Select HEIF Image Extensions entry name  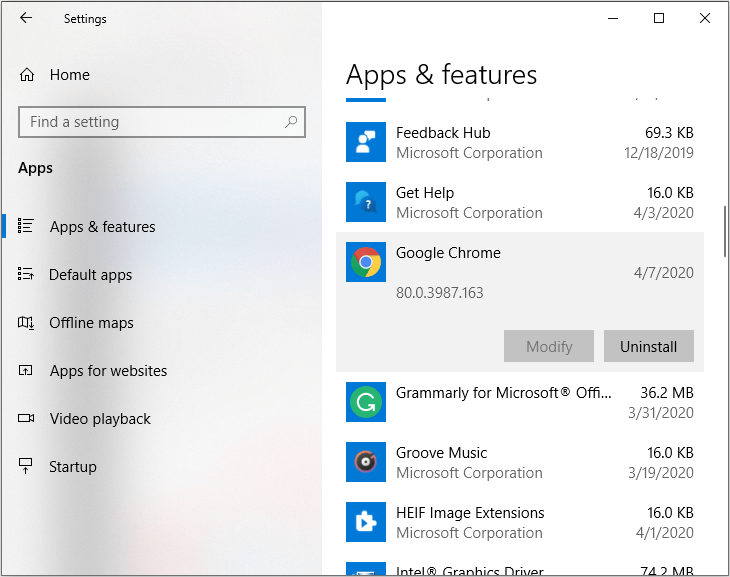[470, 513]
